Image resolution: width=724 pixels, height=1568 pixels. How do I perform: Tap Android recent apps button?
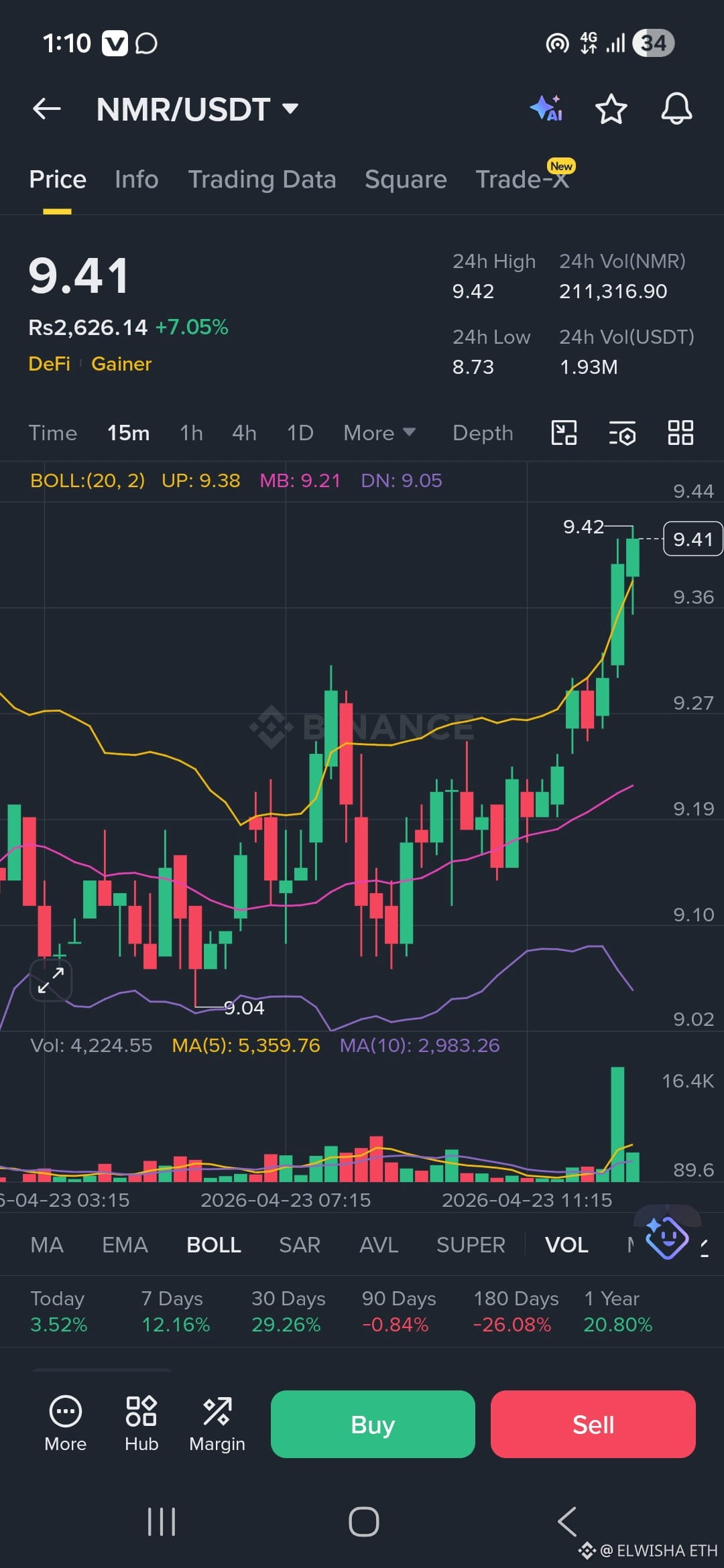[x=162, y=1522]
